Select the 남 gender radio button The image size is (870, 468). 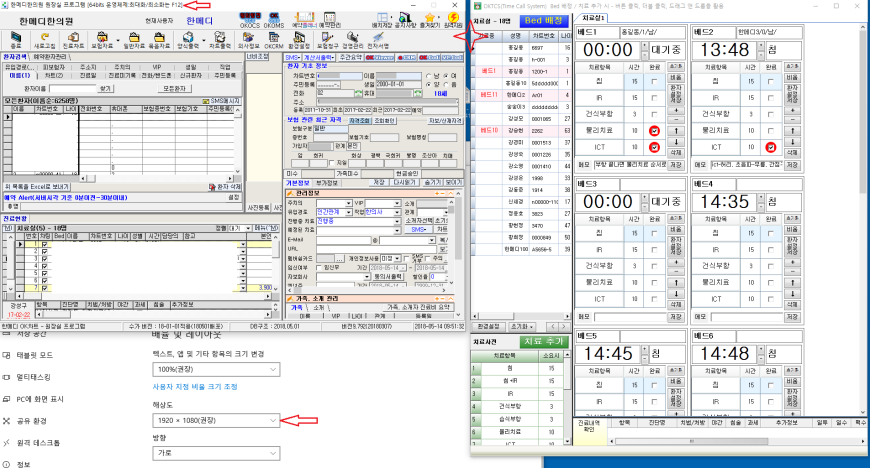(x=428, y=76)
